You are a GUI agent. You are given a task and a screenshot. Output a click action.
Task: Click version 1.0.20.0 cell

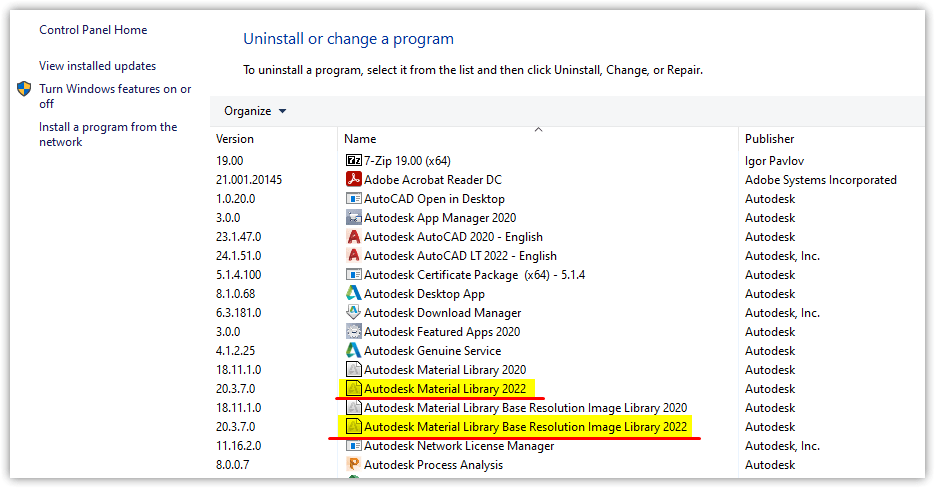point(236,199)
